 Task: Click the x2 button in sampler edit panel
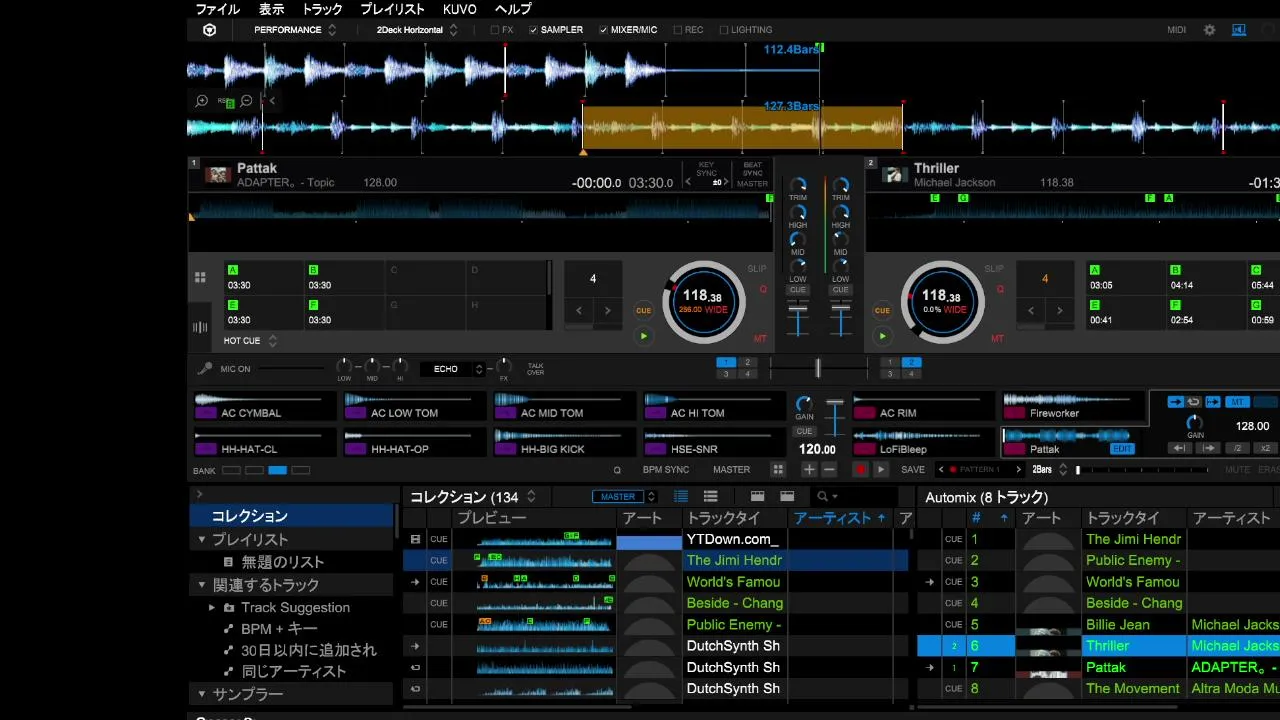coord(1265,448)
